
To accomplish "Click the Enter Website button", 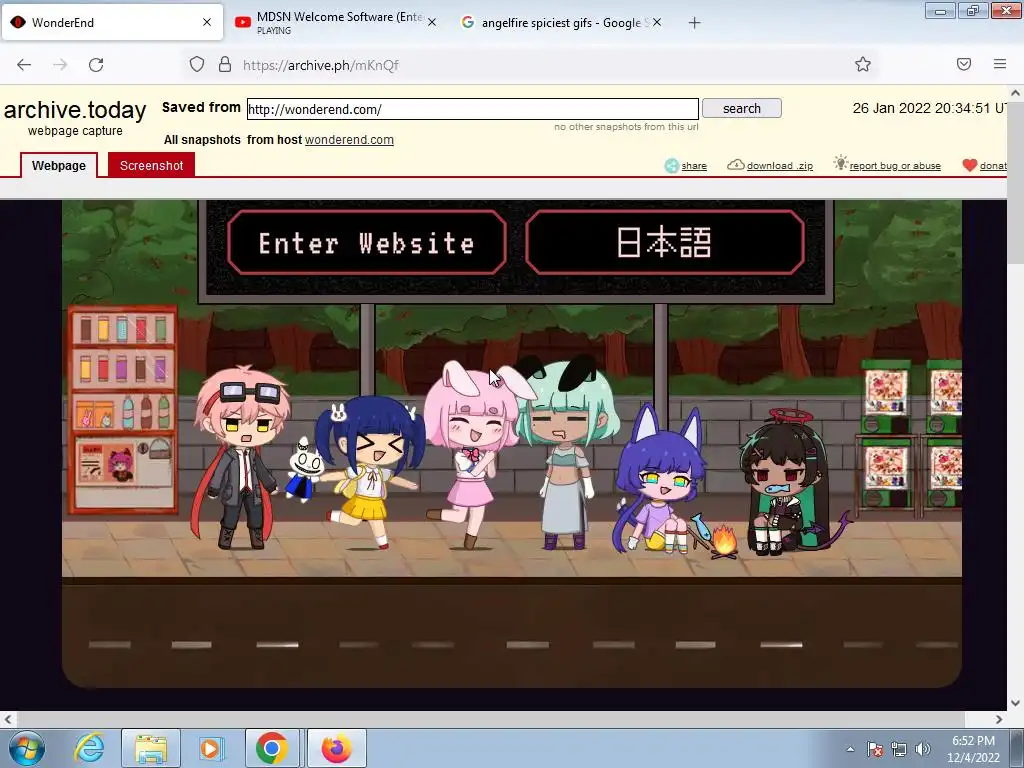I will (x=366, y=243).
